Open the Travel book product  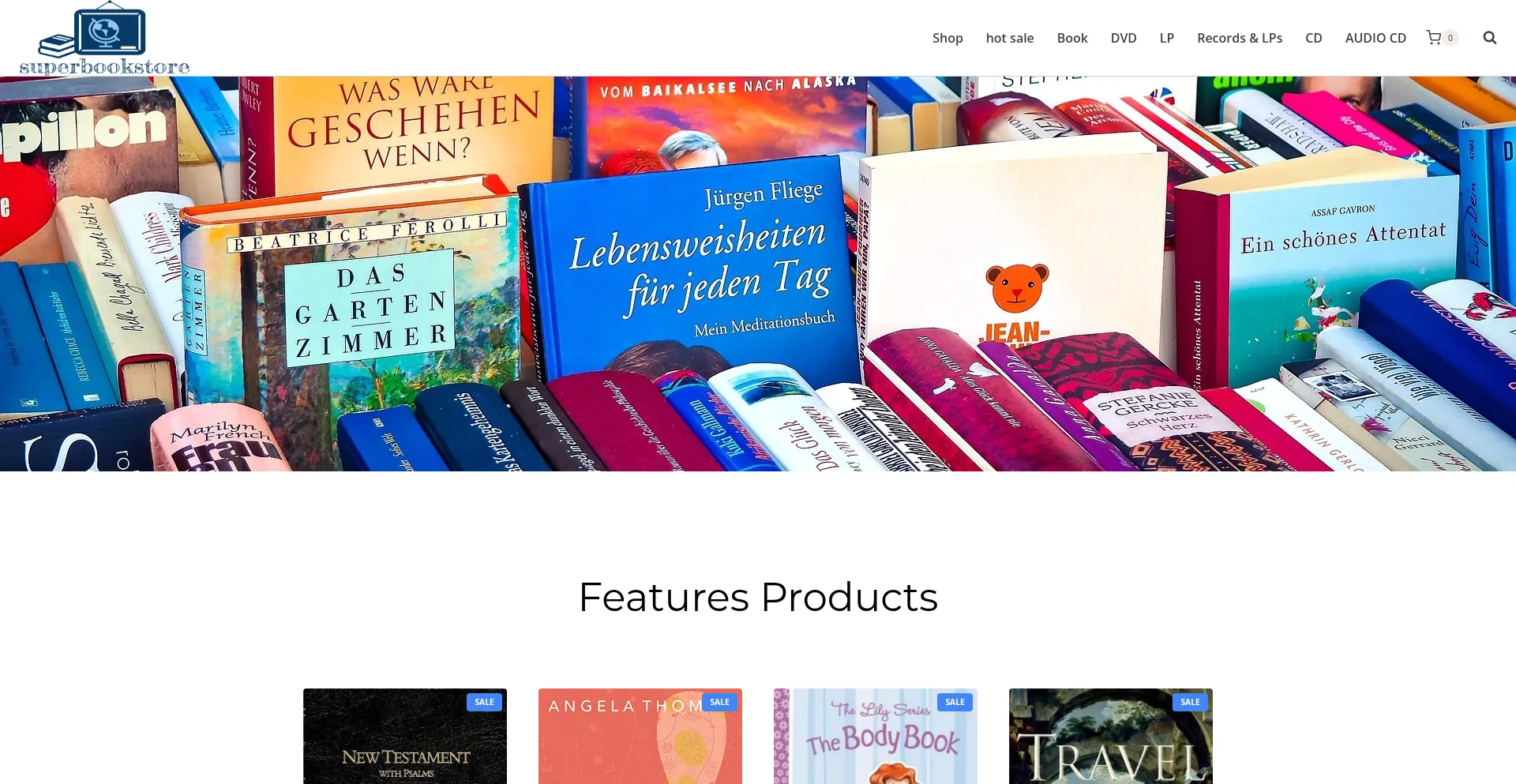[1111, 736]
